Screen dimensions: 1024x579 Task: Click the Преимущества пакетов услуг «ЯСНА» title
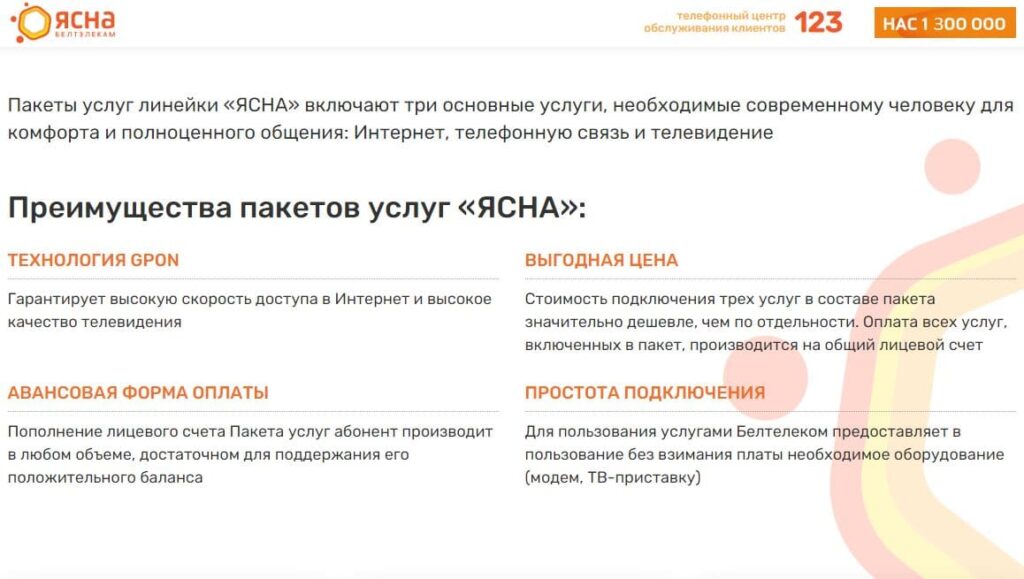tap(297, 208)
